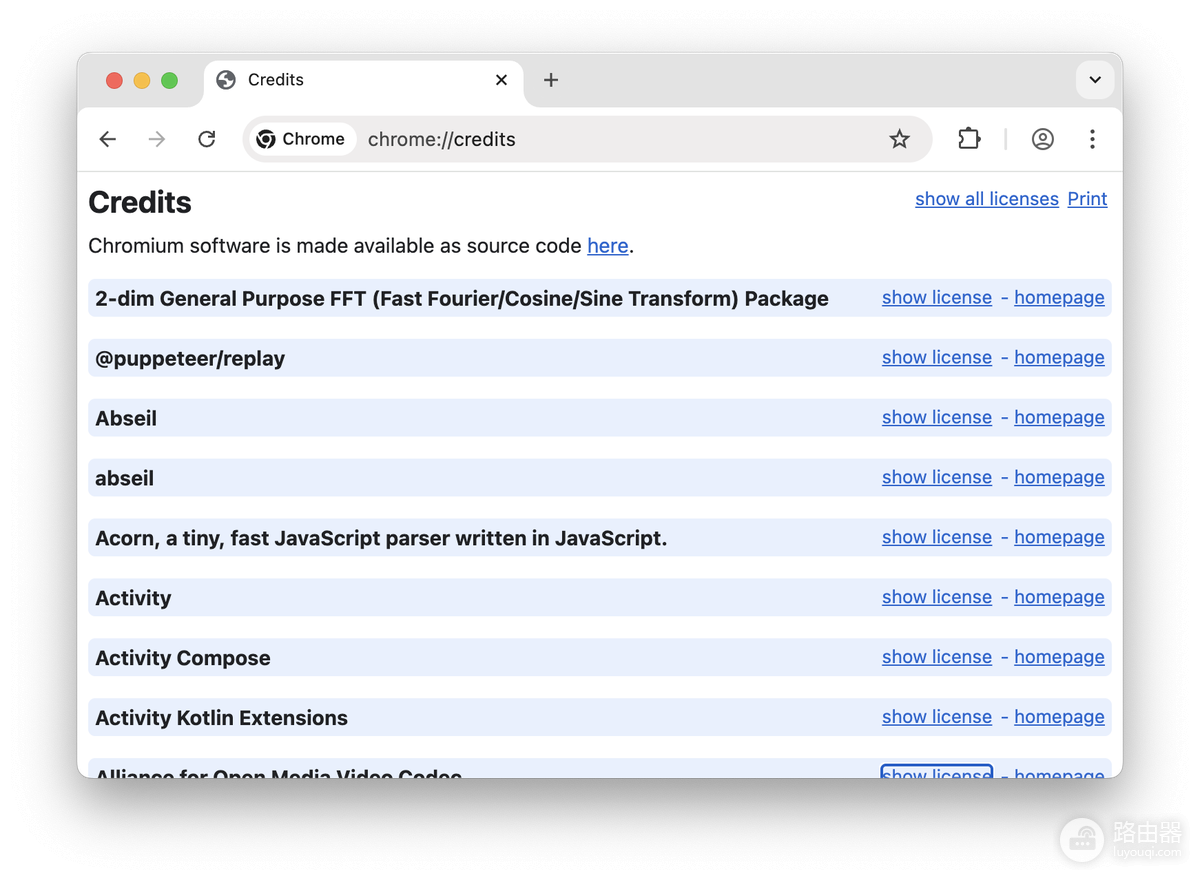This screenshot has height=880, width=1200.
Task: Click the green fullscreen window button
Action: click(170, 80)
